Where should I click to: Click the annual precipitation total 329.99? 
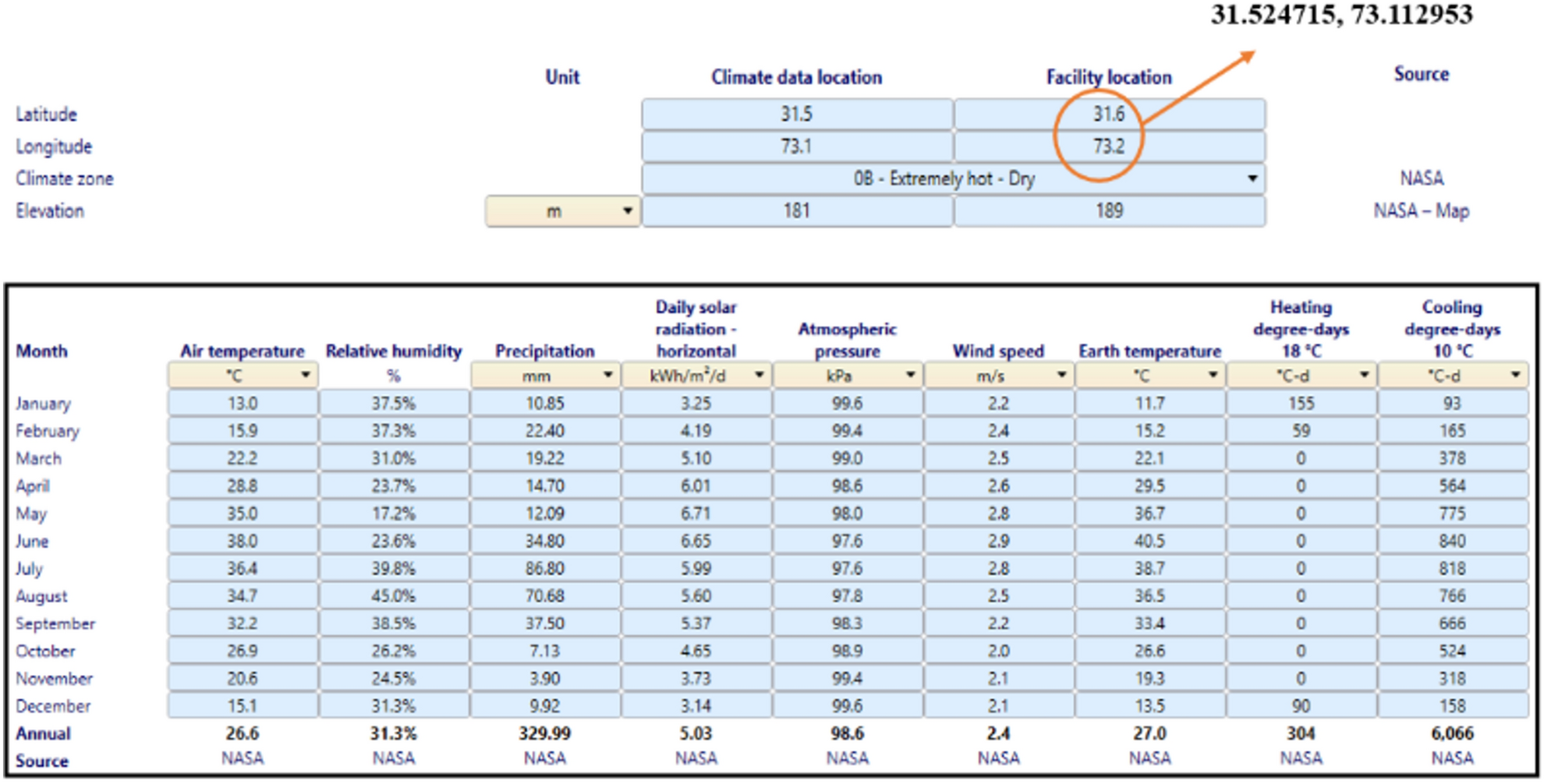point(544,734)
